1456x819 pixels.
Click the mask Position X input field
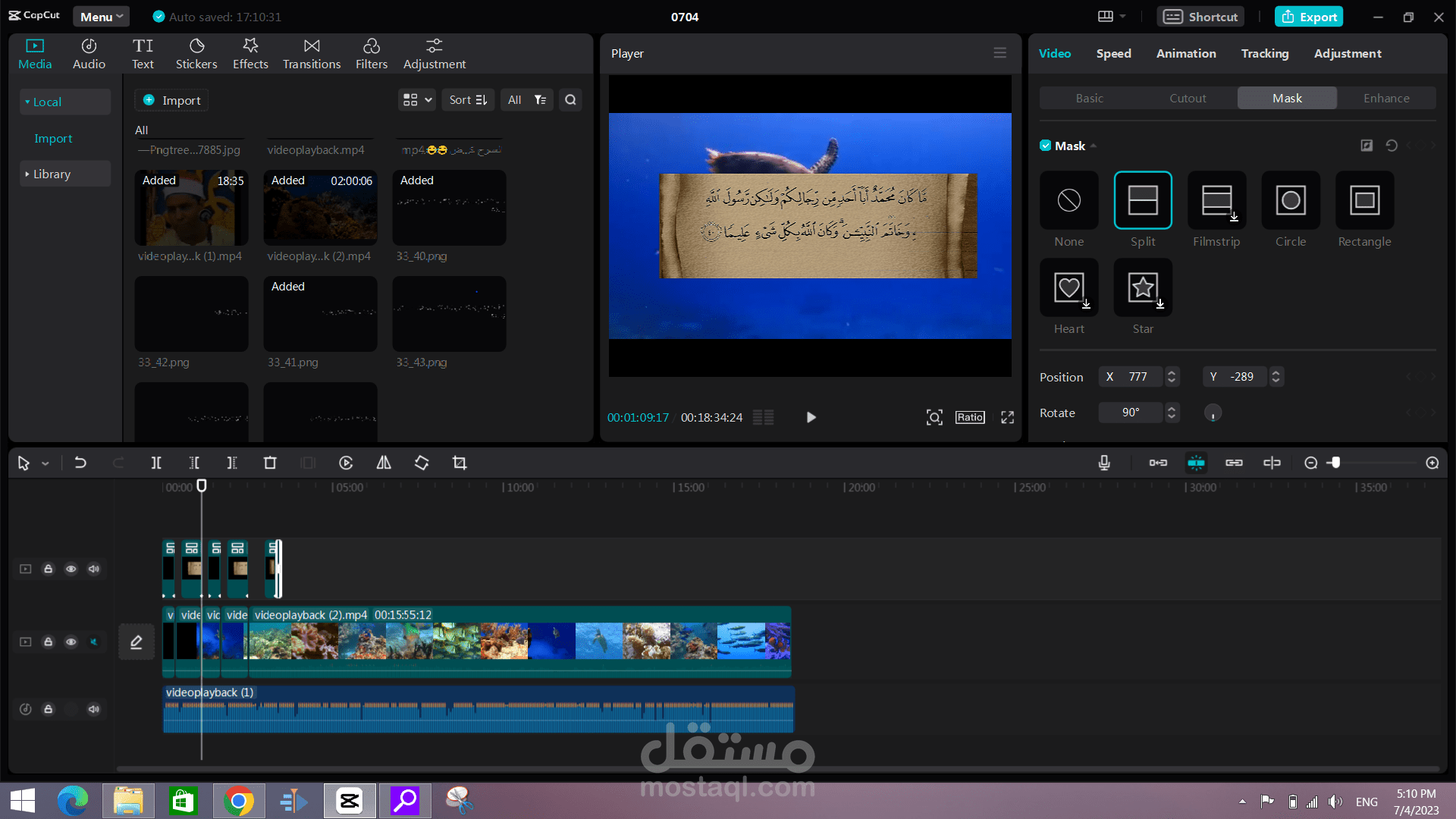[1130, 377]
